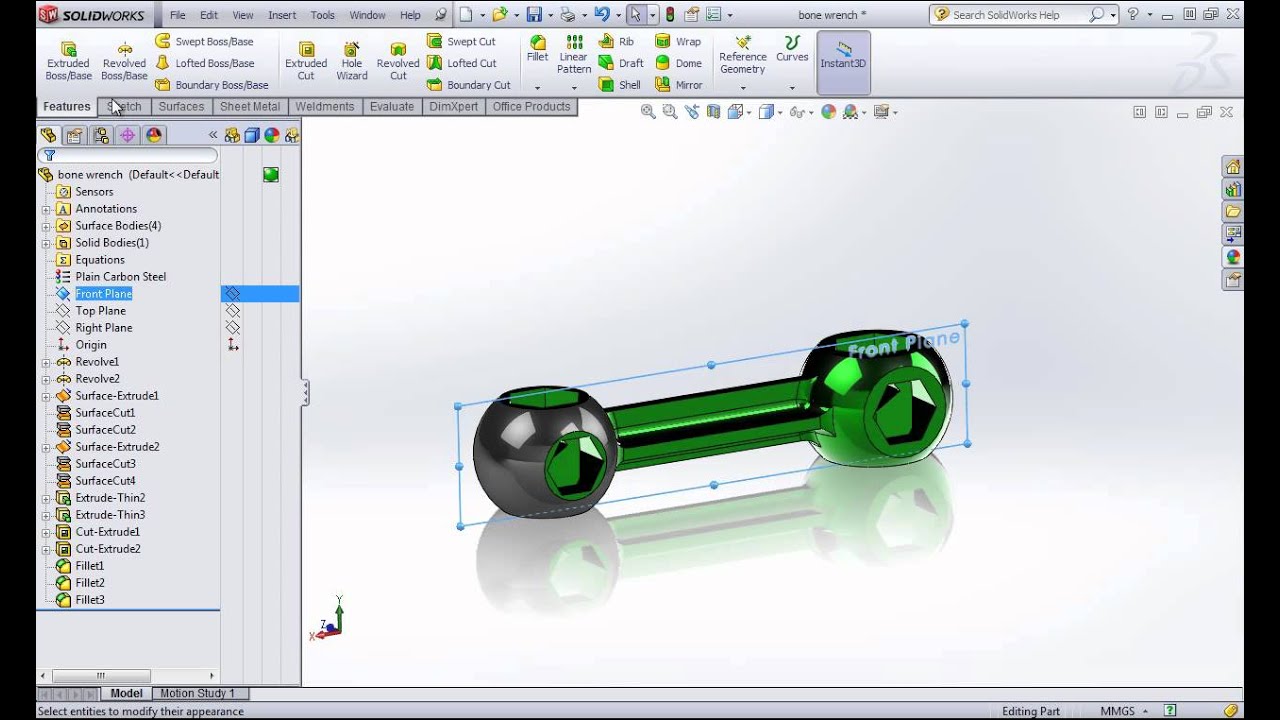Switch to the Sheet Metal tab
Screen dimensions: 1280x720
click(250, 107)
